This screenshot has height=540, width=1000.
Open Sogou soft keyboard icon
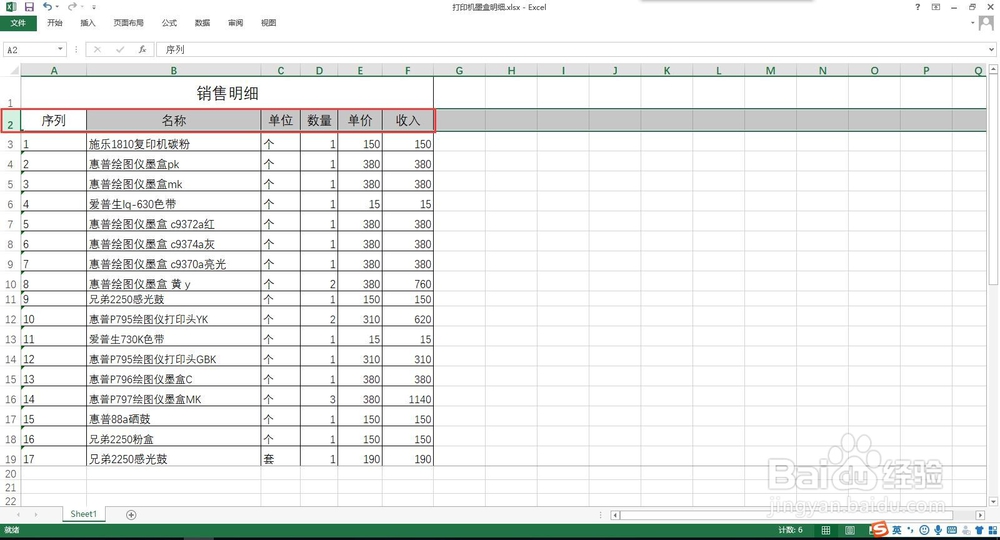tap(952, 530)
